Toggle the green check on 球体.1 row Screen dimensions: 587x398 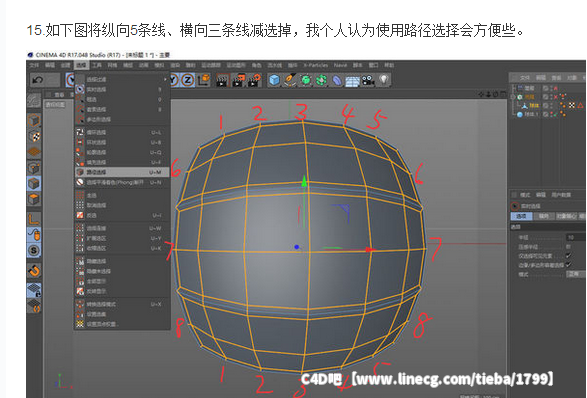click(556, 114)
